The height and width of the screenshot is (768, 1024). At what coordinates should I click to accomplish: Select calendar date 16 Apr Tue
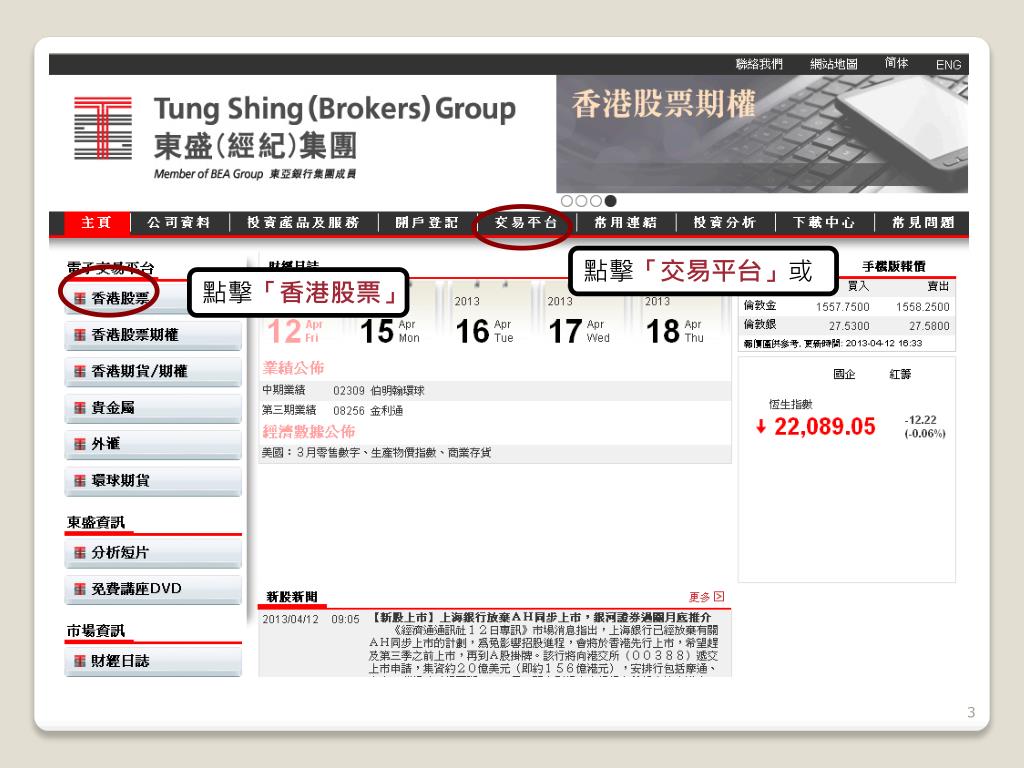coord(485,330)
